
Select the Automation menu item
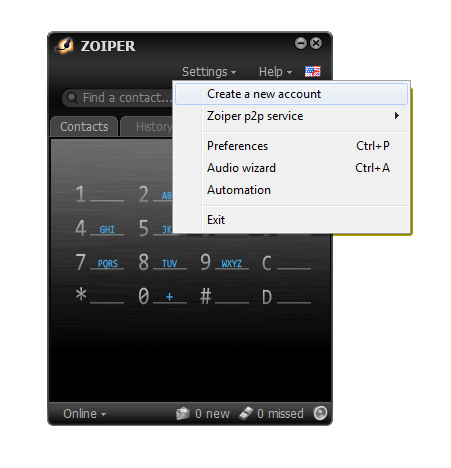[292, 190]
